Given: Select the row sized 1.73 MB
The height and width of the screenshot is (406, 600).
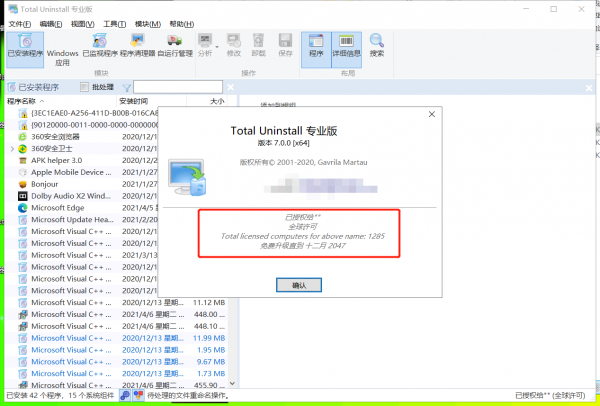Looking at the screenshot, I should (116, 374).
